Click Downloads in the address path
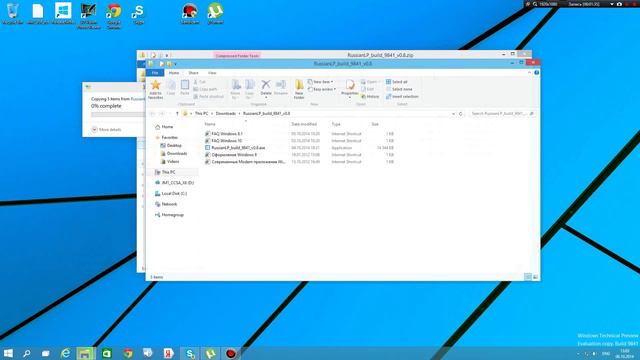Viewport: 640px width, 360px height. point(226,113)
